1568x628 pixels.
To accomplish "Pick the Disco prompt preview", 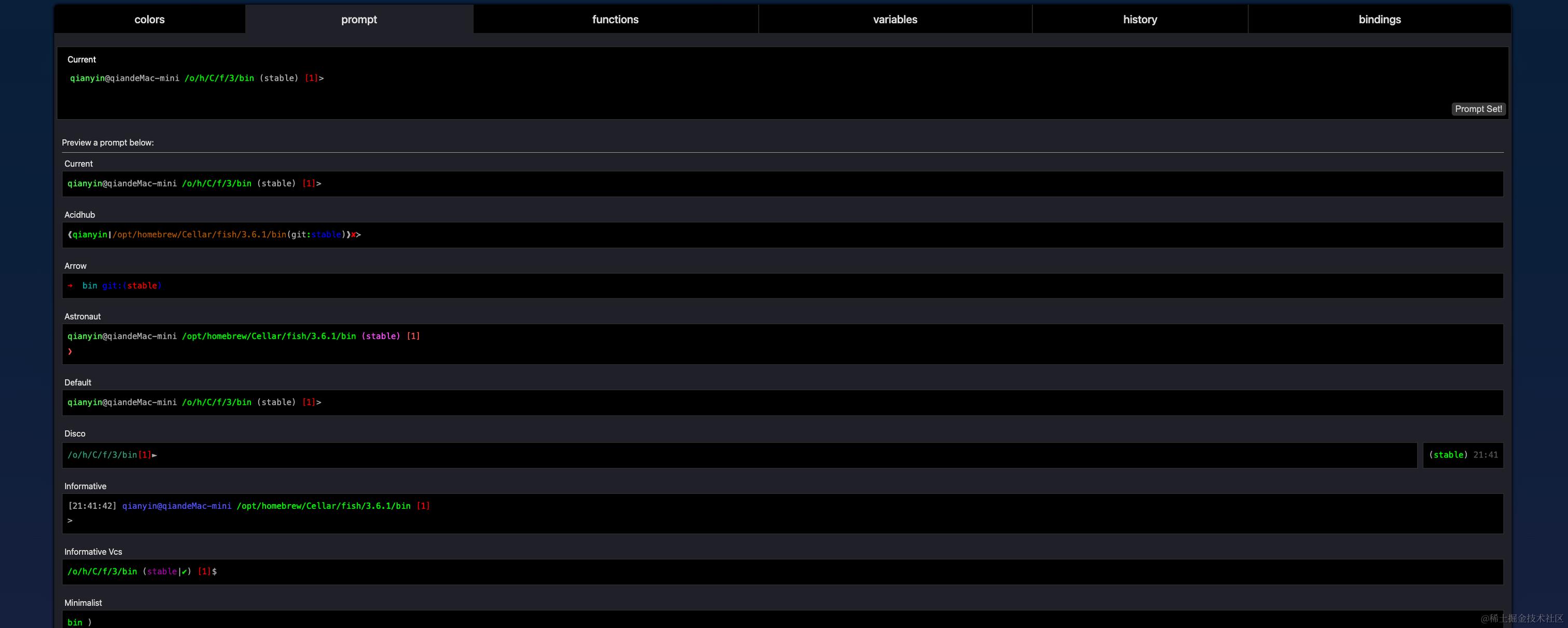I will (739, 455).
